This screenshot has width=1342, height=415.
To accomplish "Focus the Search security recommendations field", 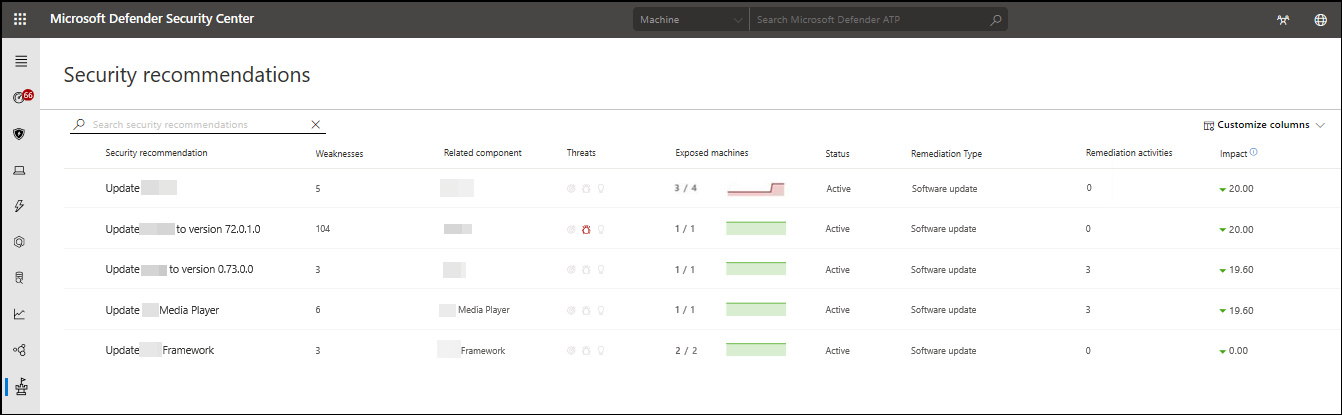I will pos(198,125).
